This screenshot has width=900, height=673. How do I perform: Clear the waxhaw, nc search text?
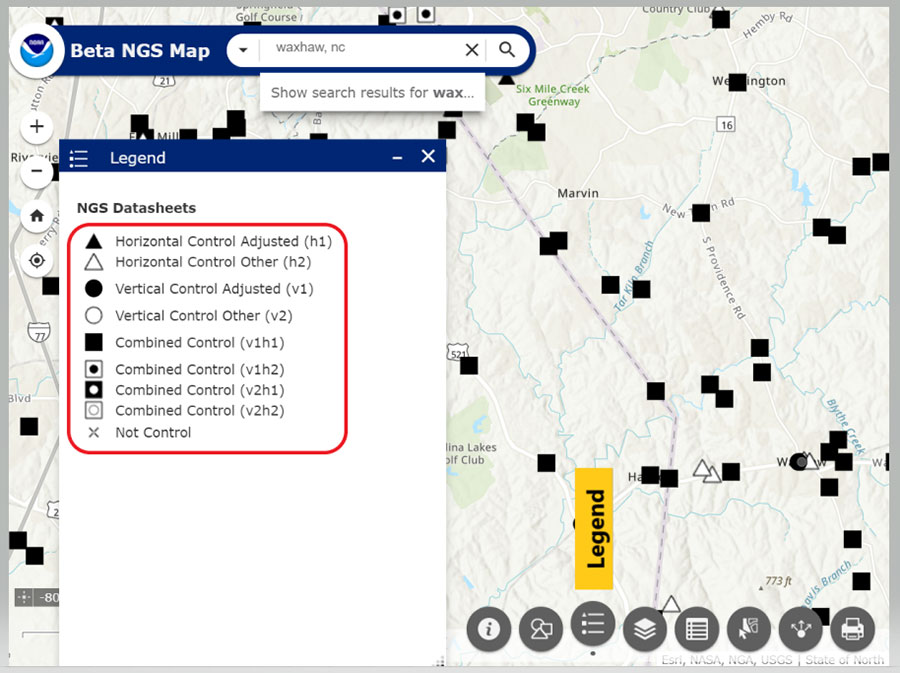(472, 50)
